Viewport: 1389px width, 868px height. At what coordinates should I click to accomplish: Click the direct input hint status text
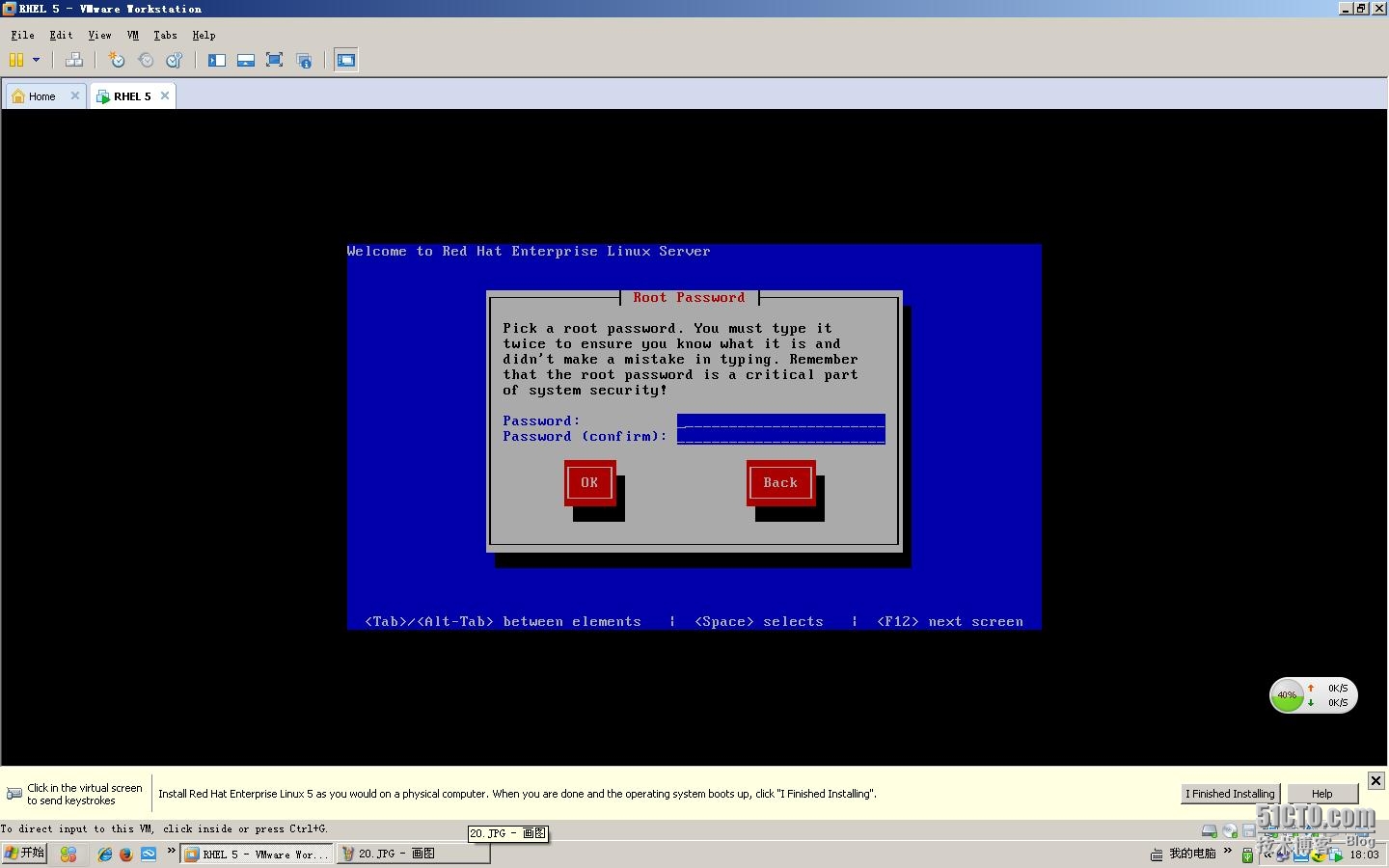165,828
